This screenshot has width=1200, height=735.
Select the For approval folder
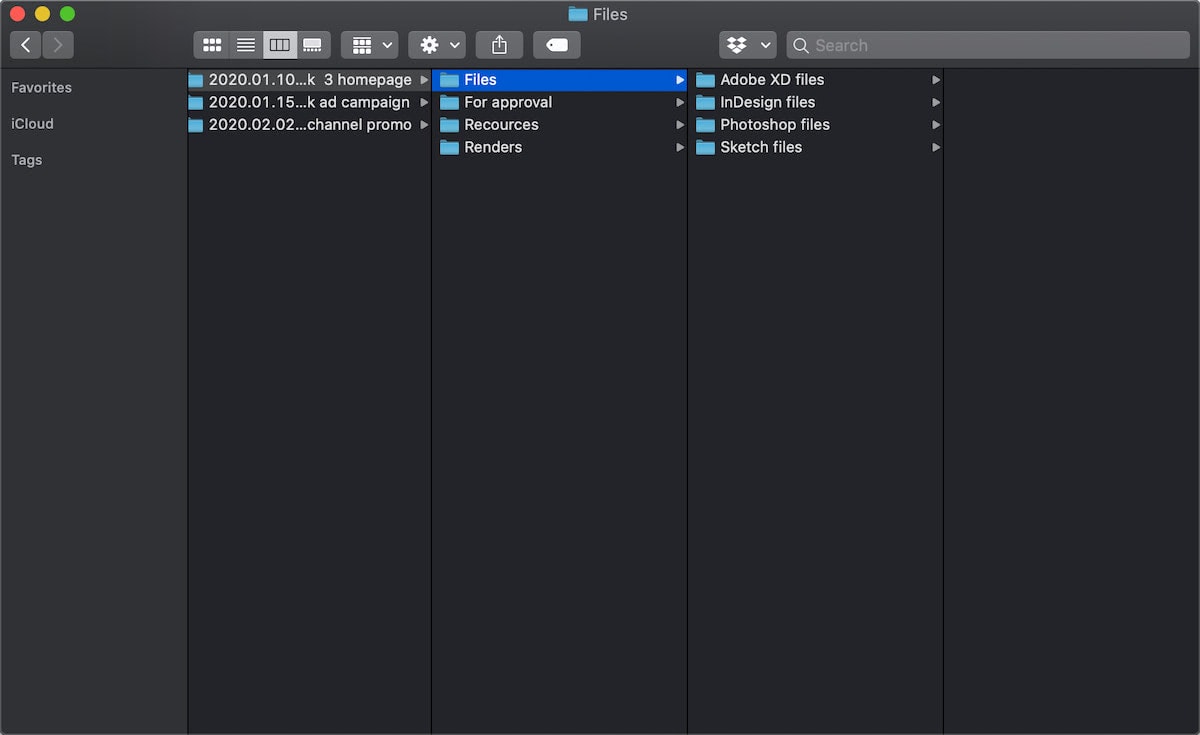tap(560, 102)
